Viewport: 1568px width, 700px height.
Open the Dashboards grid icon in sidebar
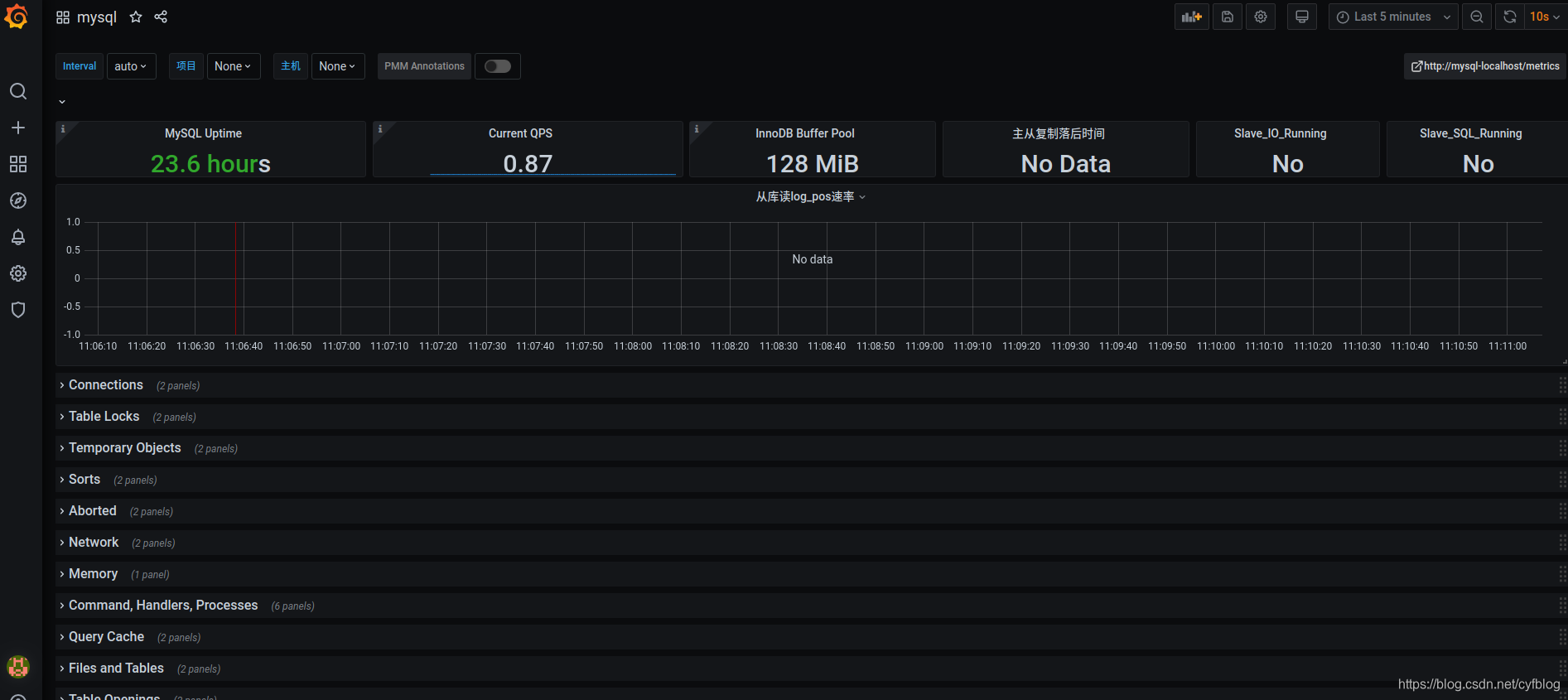click(18, 164)
